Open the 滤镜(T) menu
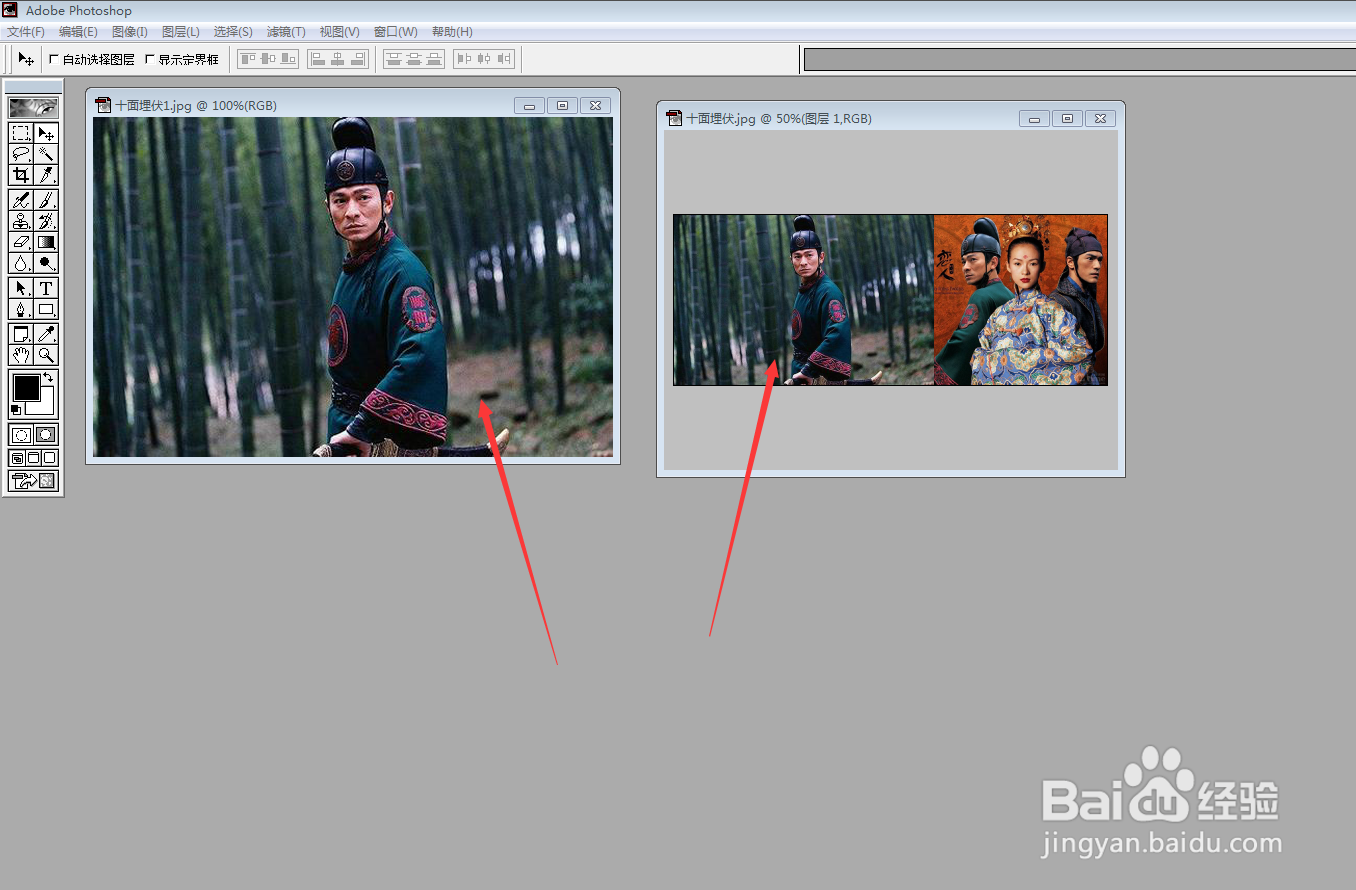Screen dimensions: 1356x890 tap(286, 32)
